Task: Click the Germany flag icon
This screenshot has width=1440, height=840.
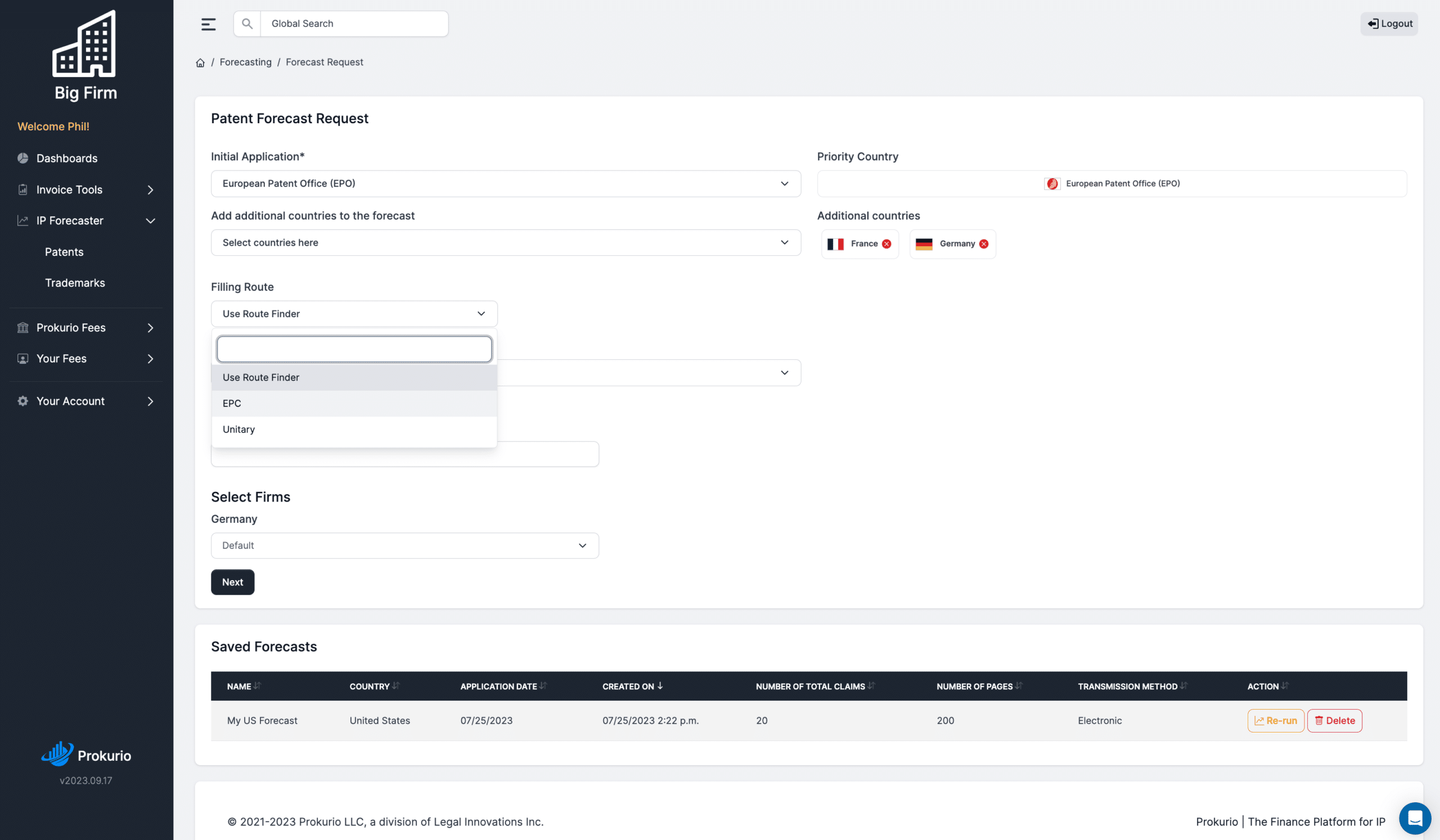Action: (924, 244)
